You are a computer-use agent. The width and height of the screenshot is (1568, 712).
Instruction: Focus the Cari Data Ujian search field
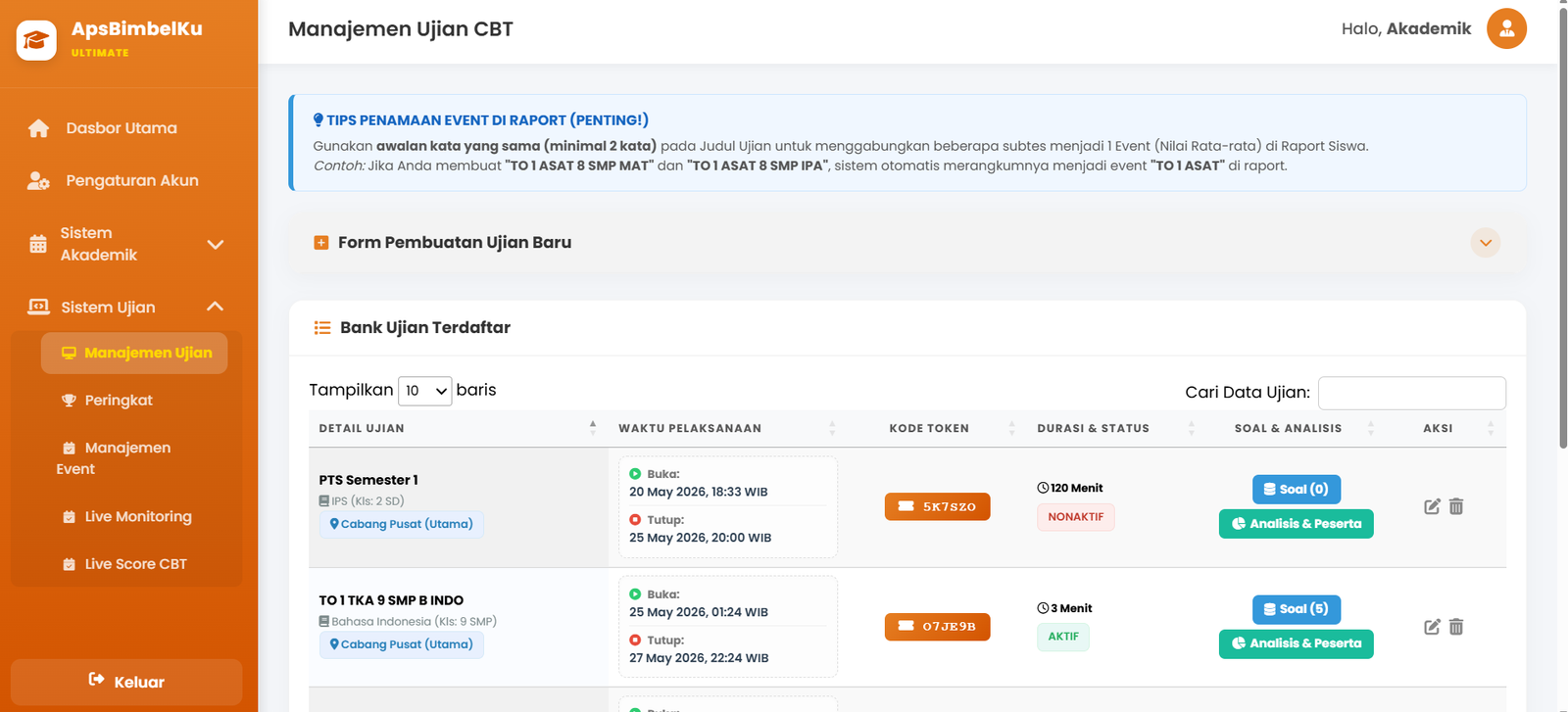click(1412, 393)
